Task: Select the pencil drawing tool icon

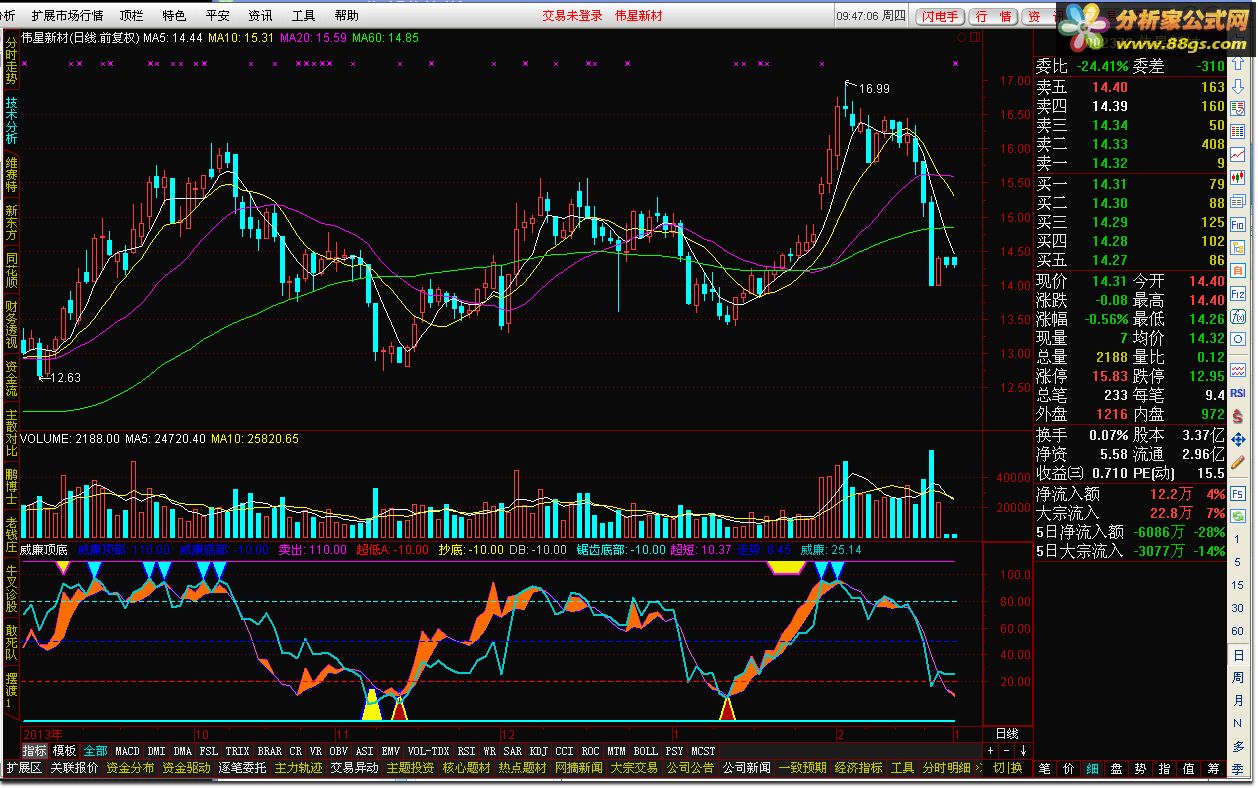Action: tap(1238, 462)
